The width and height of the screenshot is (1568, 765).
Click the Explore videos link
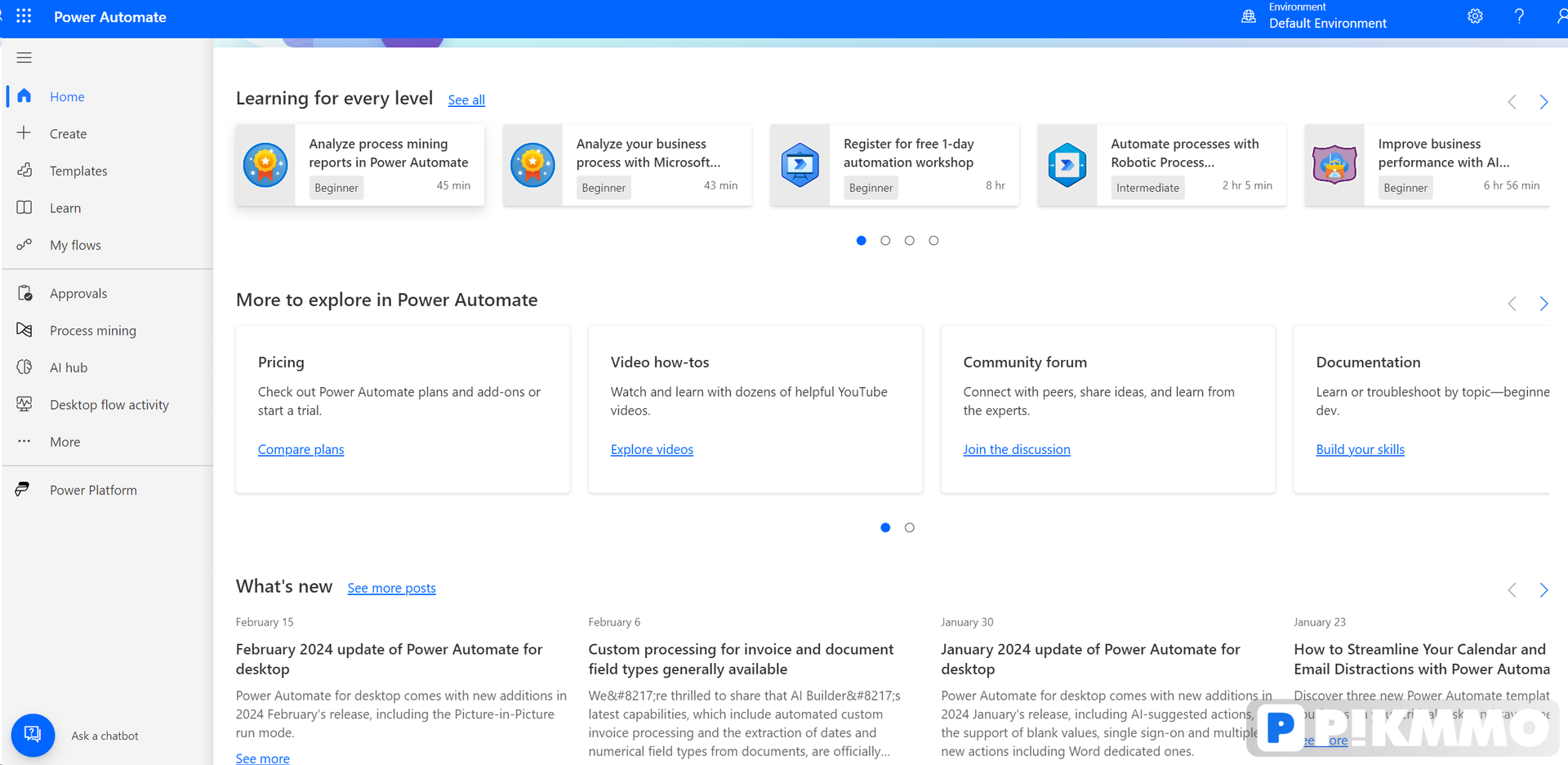[652, 449]
